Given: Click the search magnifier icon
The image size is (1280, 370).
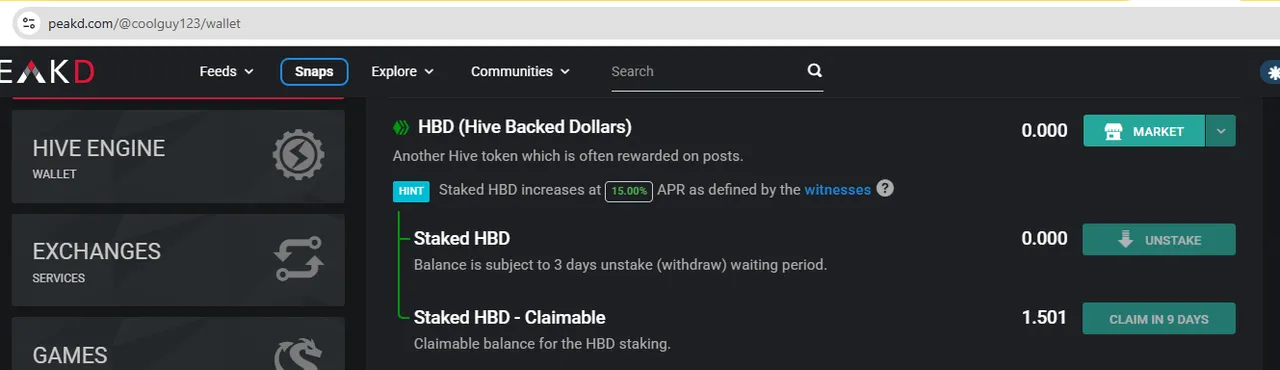Looking at the screenshot, I should (814, 71).
